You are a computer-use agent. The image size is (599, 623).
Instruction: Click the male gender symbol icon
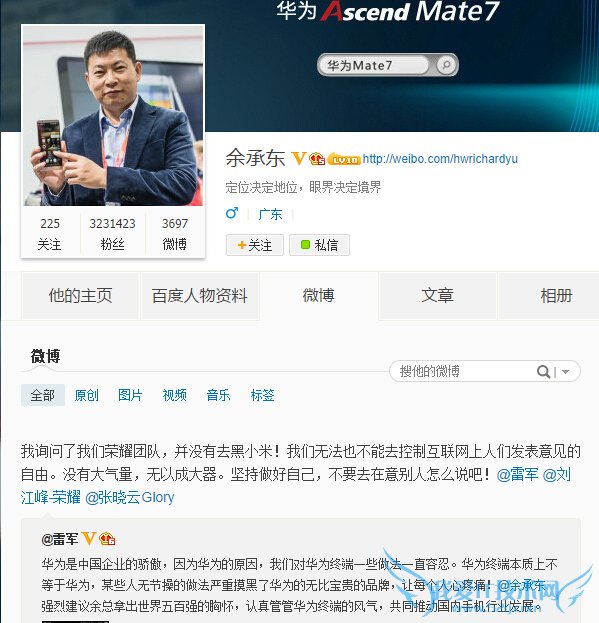[232, 213]
